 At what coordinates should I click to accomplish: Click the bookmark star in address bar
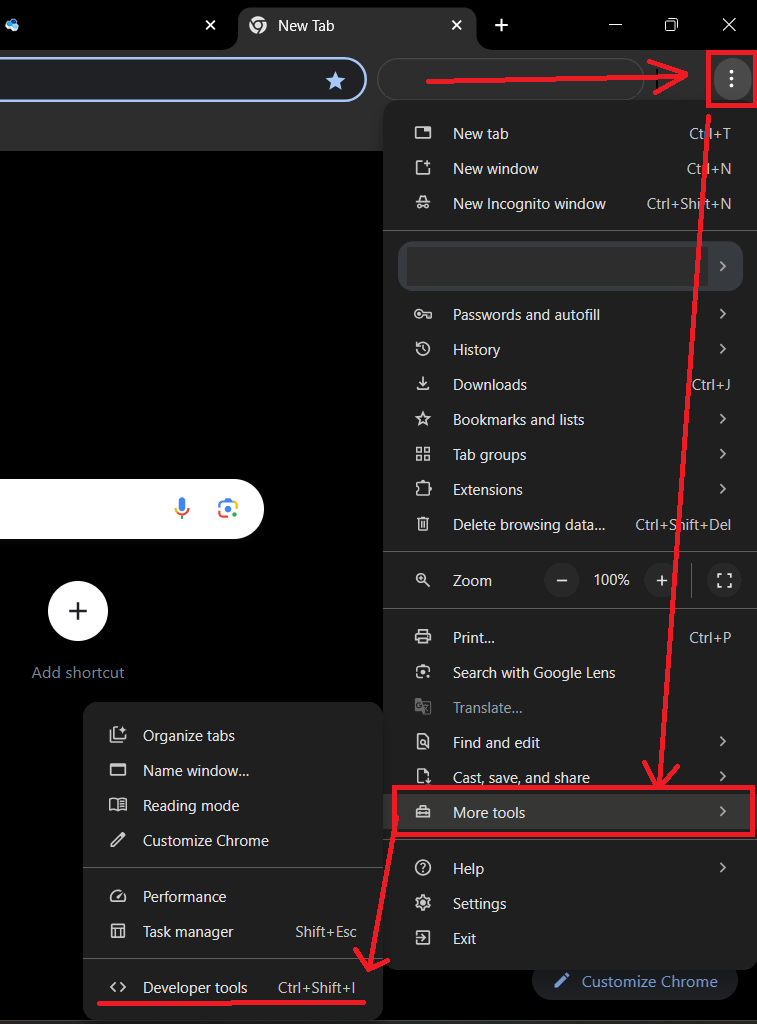click(x=336, y=80)
